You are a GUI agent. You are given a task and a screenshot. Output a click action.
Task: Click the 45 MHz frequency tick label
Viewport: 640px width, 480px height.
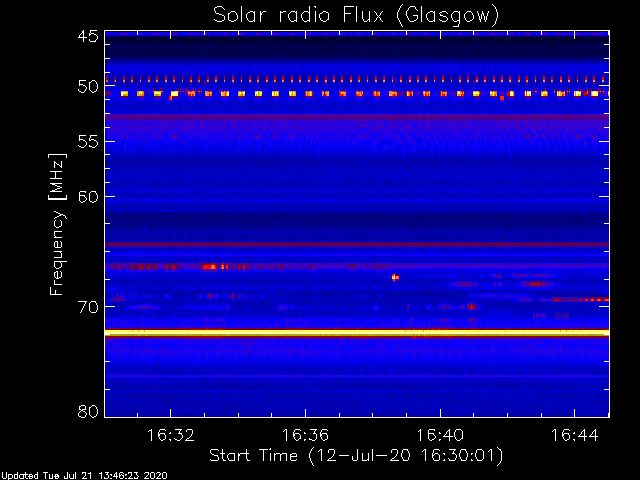point(88,36)
